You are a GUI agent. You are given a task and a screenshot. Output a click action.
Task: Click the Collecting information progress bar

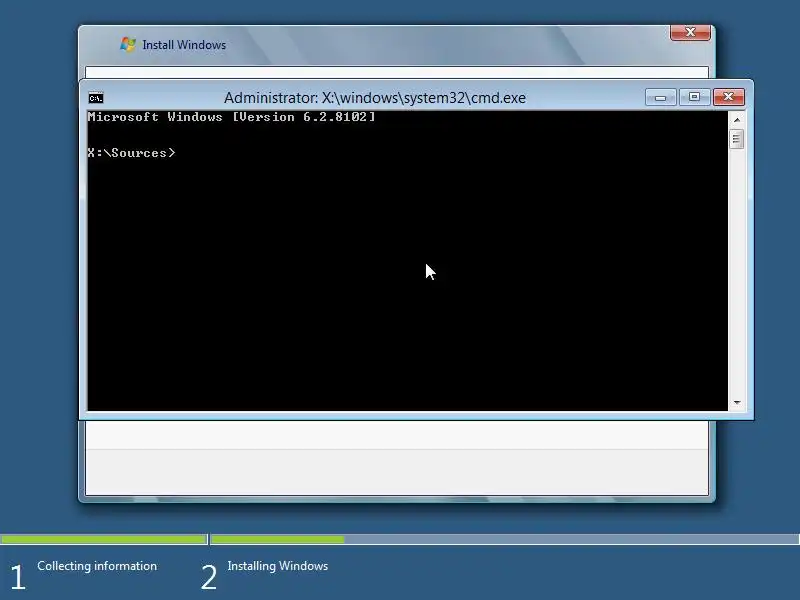[x=104, y=539]
